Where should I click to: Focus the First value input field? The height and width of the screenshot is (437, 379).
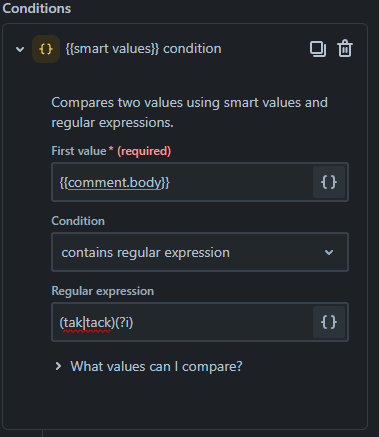pyautogui.click(x=182, y=182)
